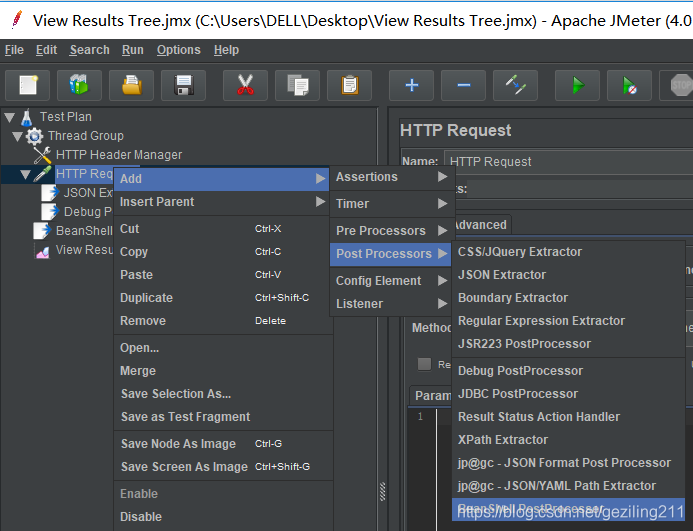The width and height of the screenshot is (693, 531).
Task: Click the Stop test icon
Action: 678,85
